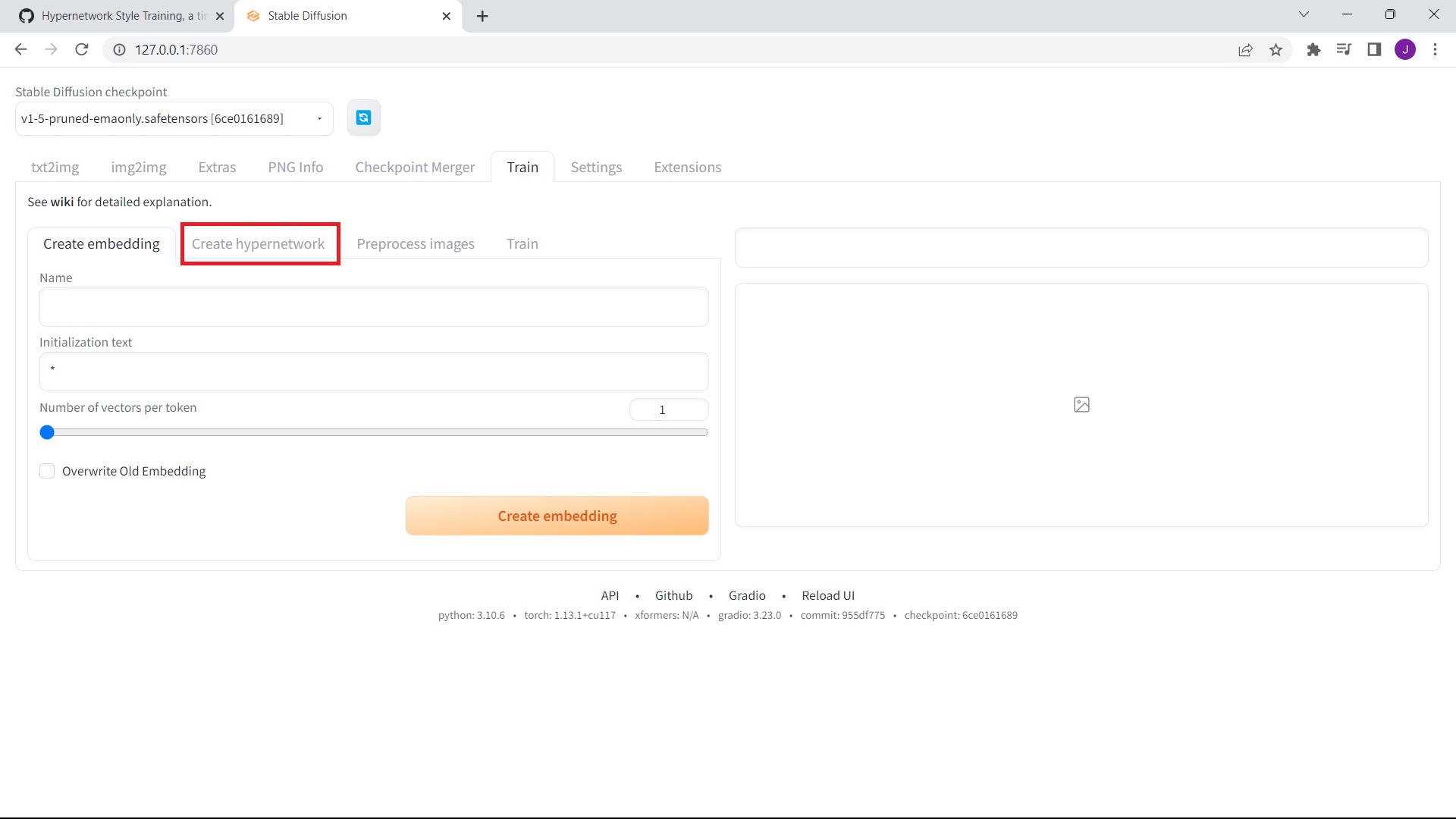Screen dimensions: 1456x819
Task: Open the browser side panel icon
Action: (1373, 50)
